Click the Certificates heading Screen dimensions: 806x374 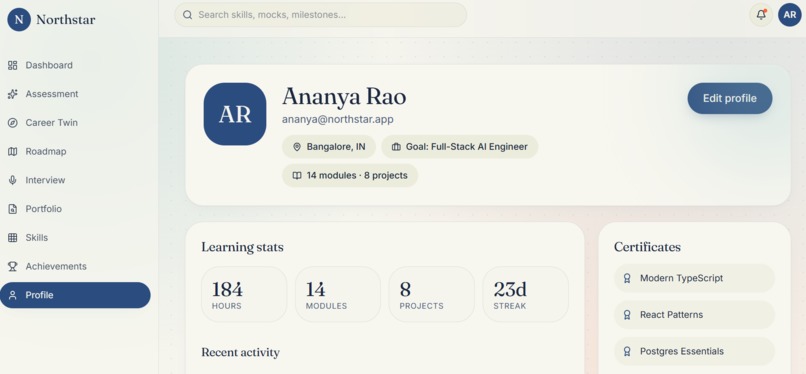647,247
